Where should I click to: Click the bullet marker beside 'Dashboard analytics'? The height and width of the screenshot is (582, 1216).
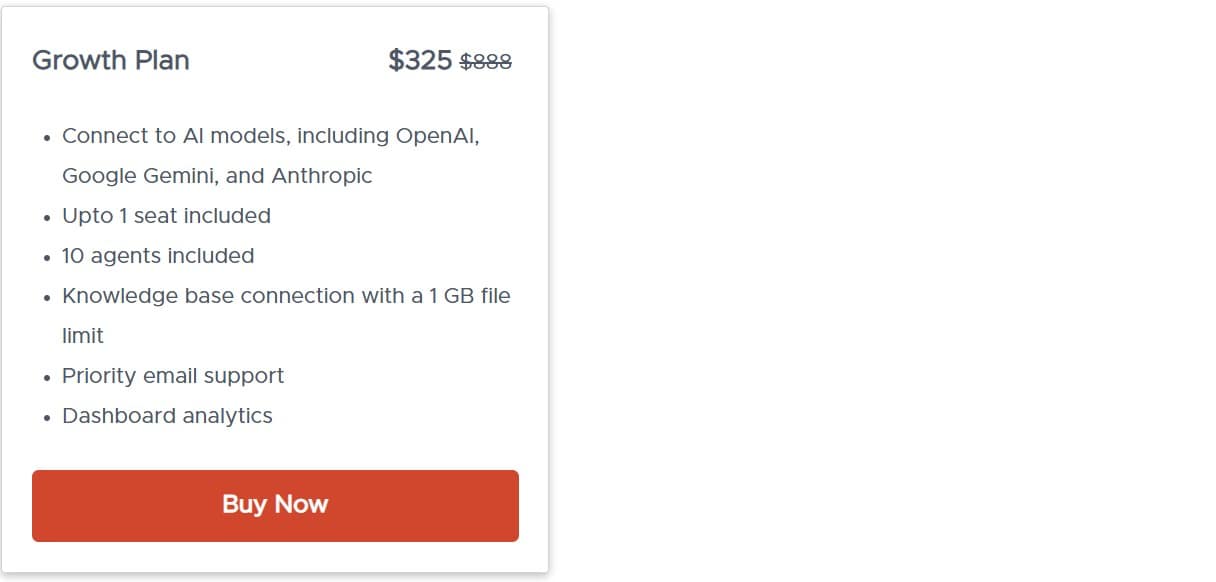pos(46,417)
